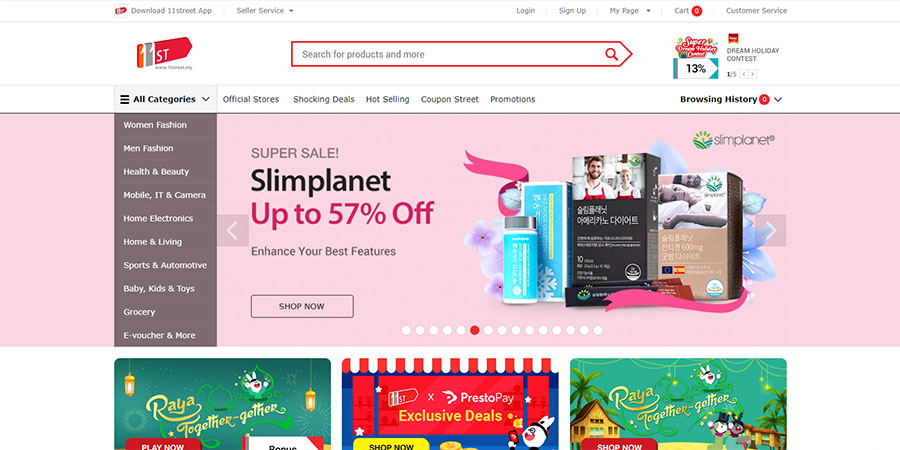Select the first carousel dot
900x450 pixels.
pos(406,330)
